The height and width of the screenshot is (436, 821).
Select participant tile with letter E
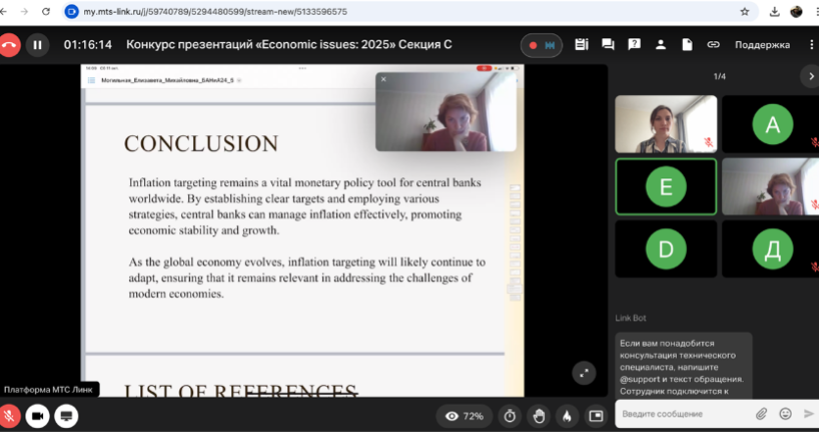(x=665, y=187)
